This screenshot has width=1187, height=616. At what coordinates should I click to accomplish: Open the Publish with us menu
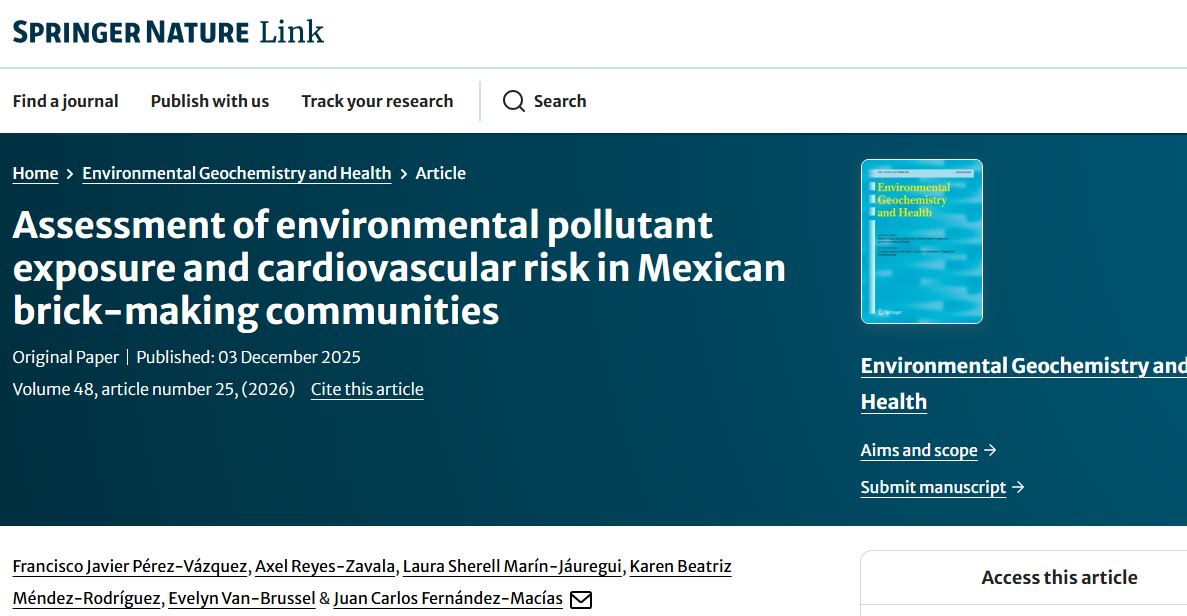[209, 101]
